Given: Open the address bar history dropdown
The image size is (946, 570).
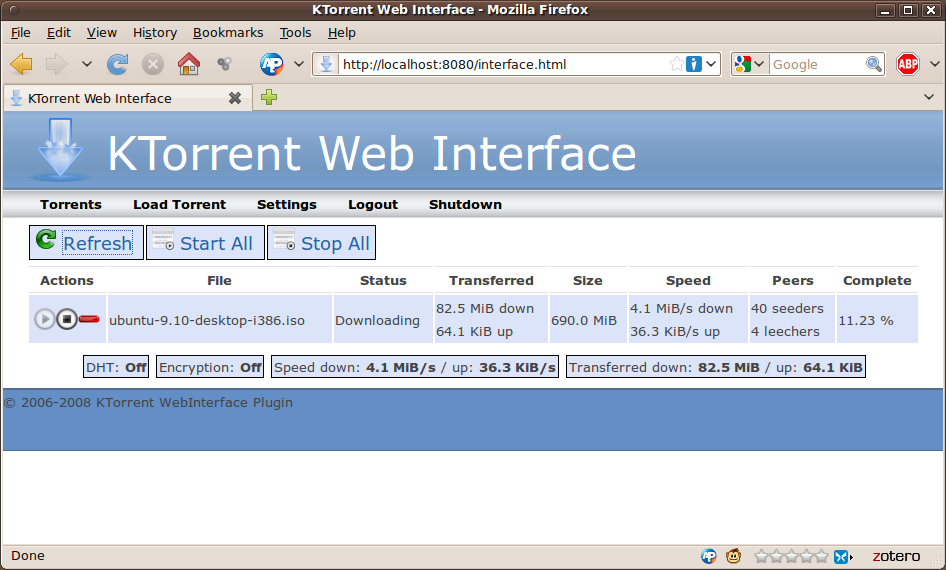Looking at the screenshot, I should [x=711, y=64].
